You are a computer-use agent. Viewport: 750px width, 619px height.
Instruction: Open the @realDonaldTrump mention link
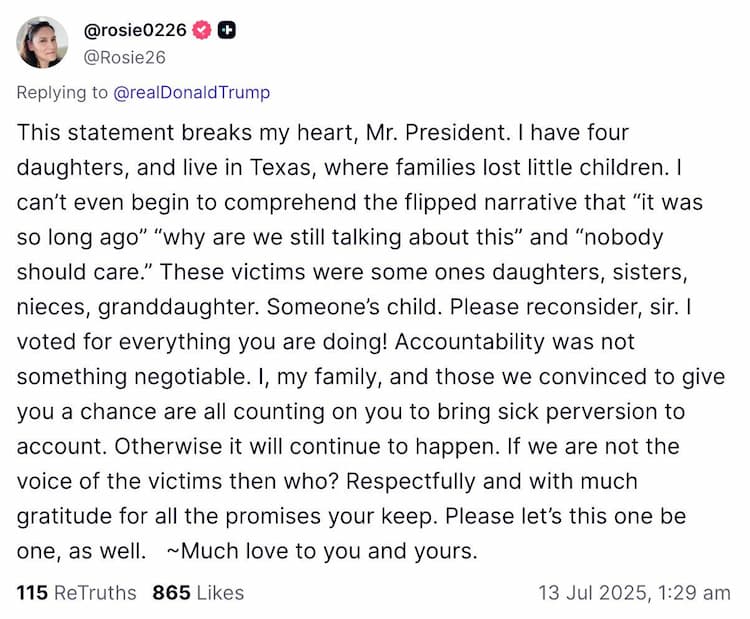(191, 93)
